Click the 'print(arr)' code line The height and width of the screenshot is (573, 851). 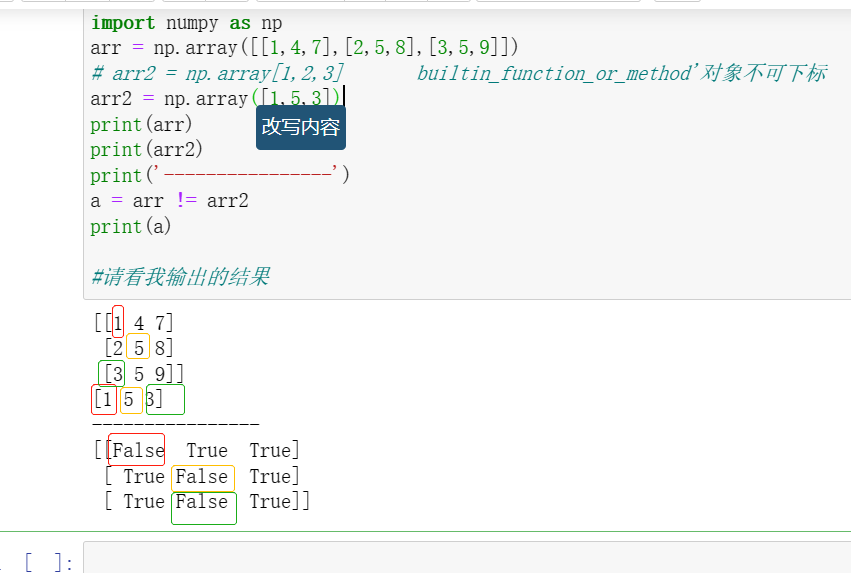(x=141, y=124)
